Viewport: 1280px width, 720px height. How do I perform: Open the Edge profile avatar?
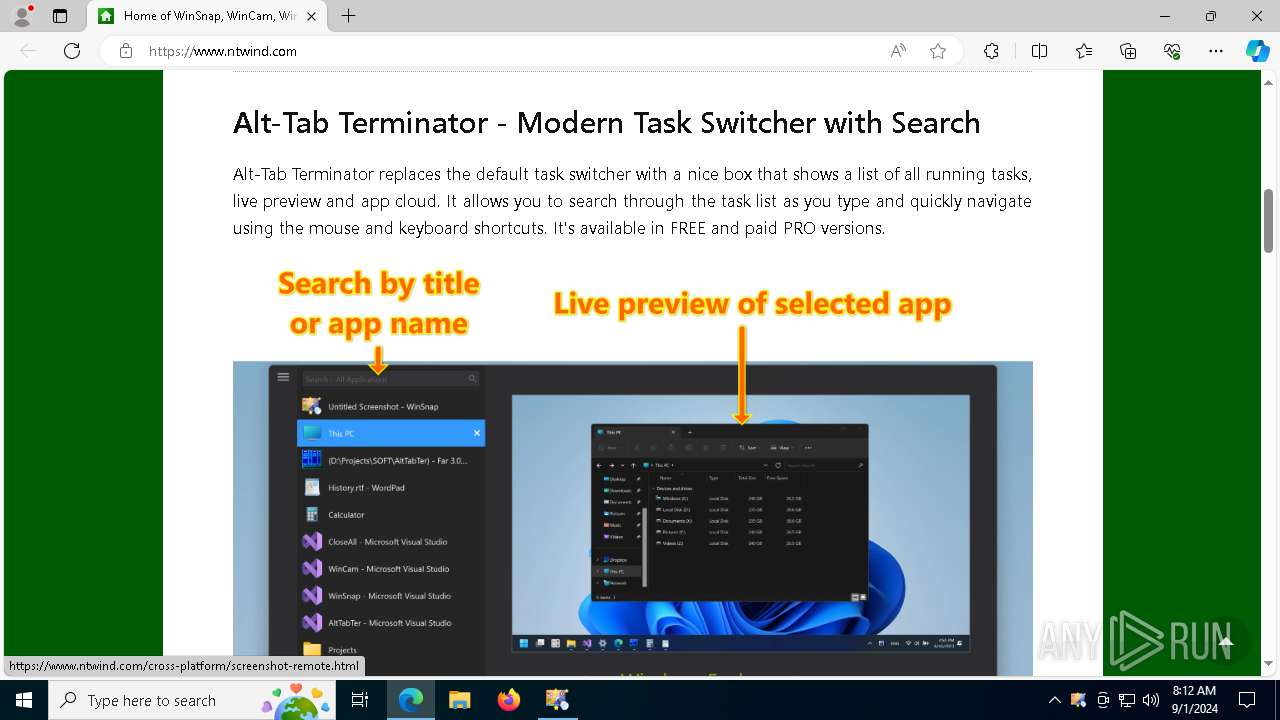[22, 16]
